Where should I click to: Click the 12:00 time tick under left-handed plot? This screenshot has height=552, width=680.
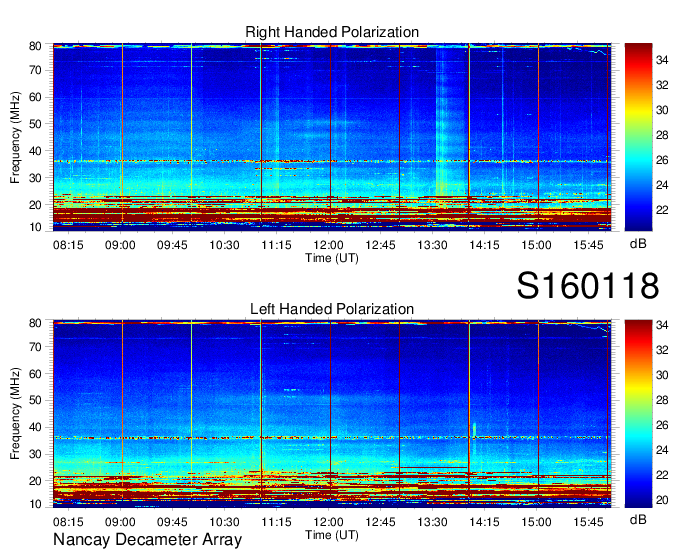click(328, 522)
